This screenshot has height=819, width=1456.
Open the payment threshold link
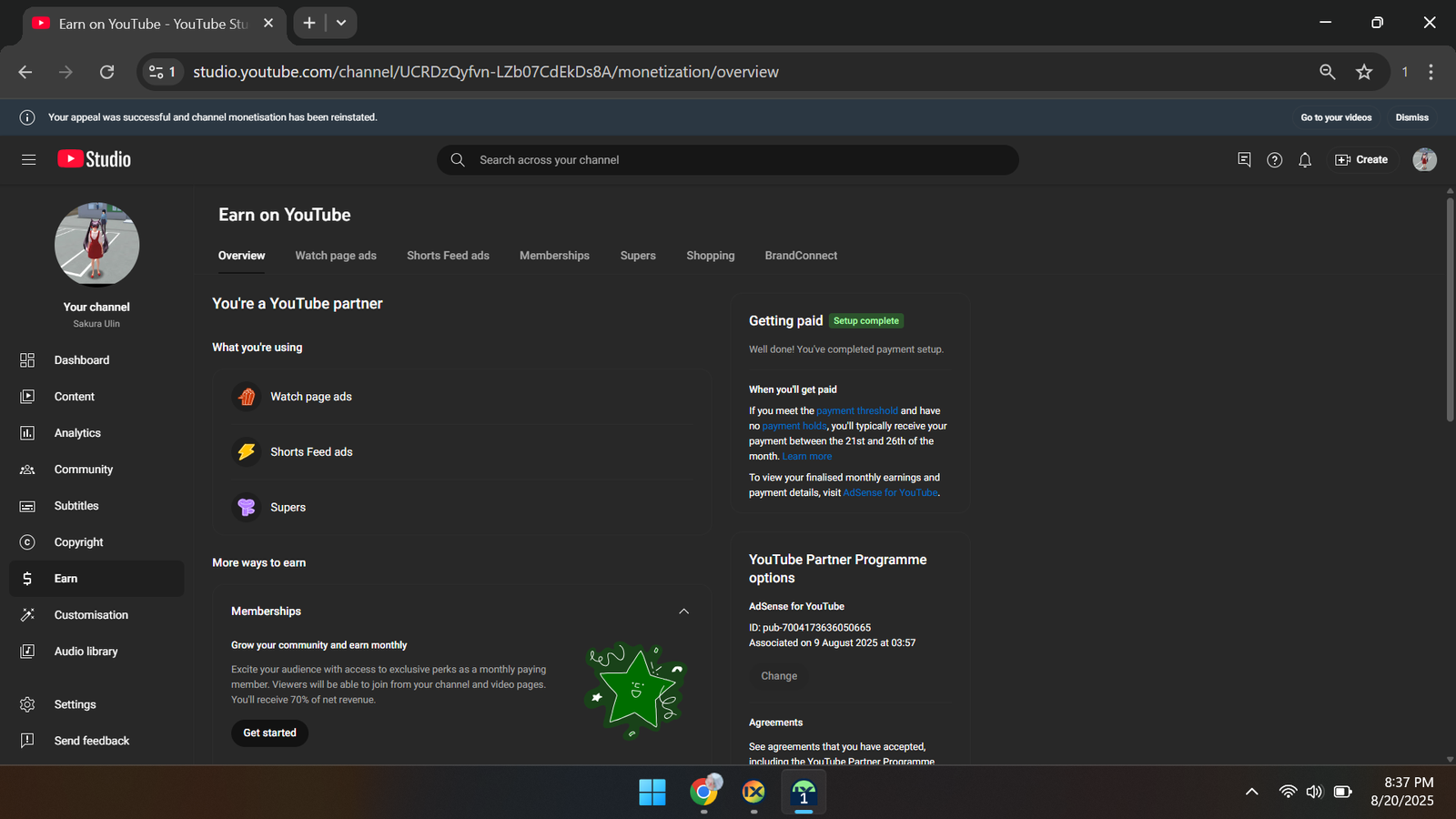[857, 411]
